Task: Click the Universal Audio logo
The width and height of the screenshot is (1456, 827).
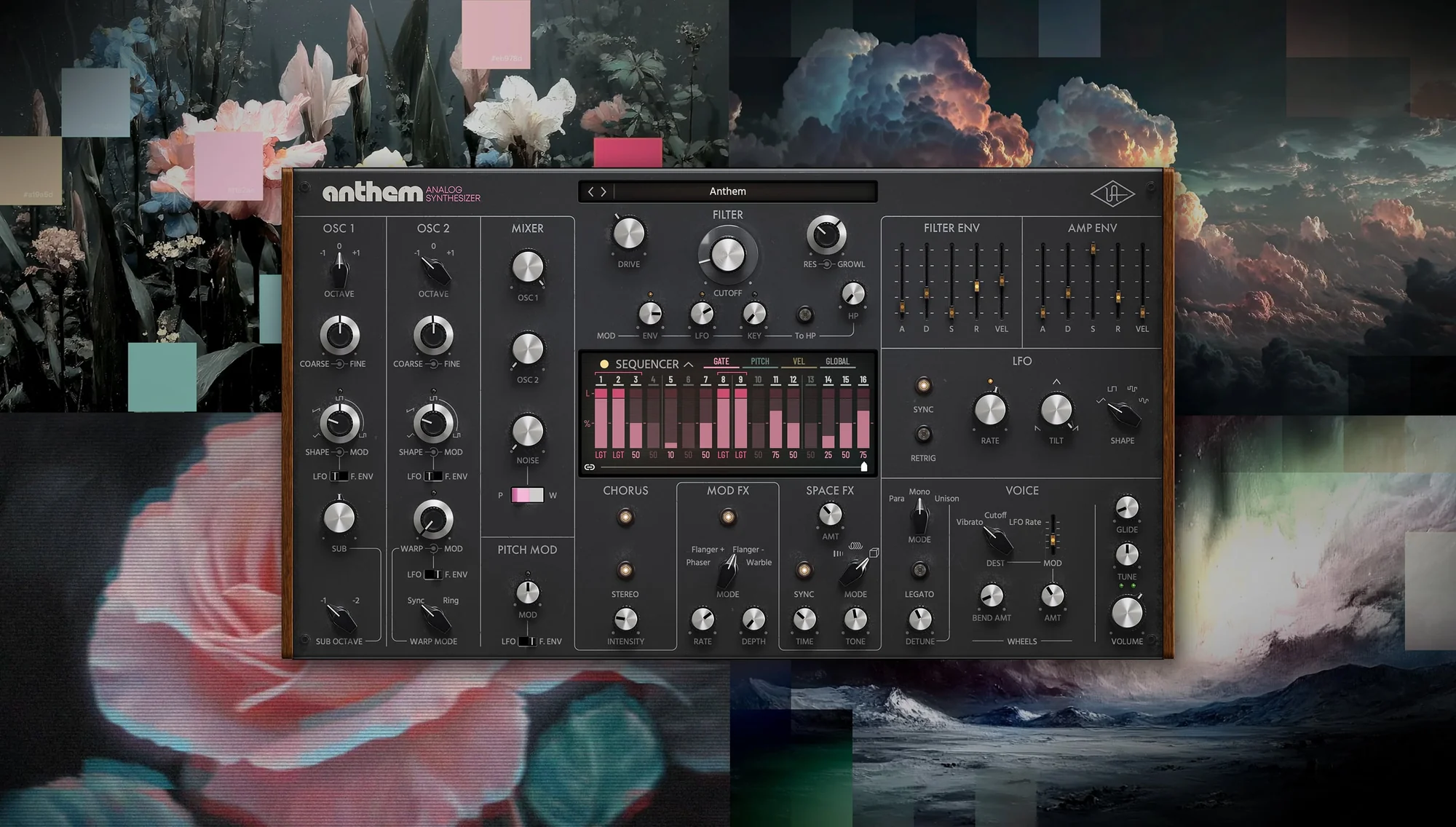Action: [1112, 194]
